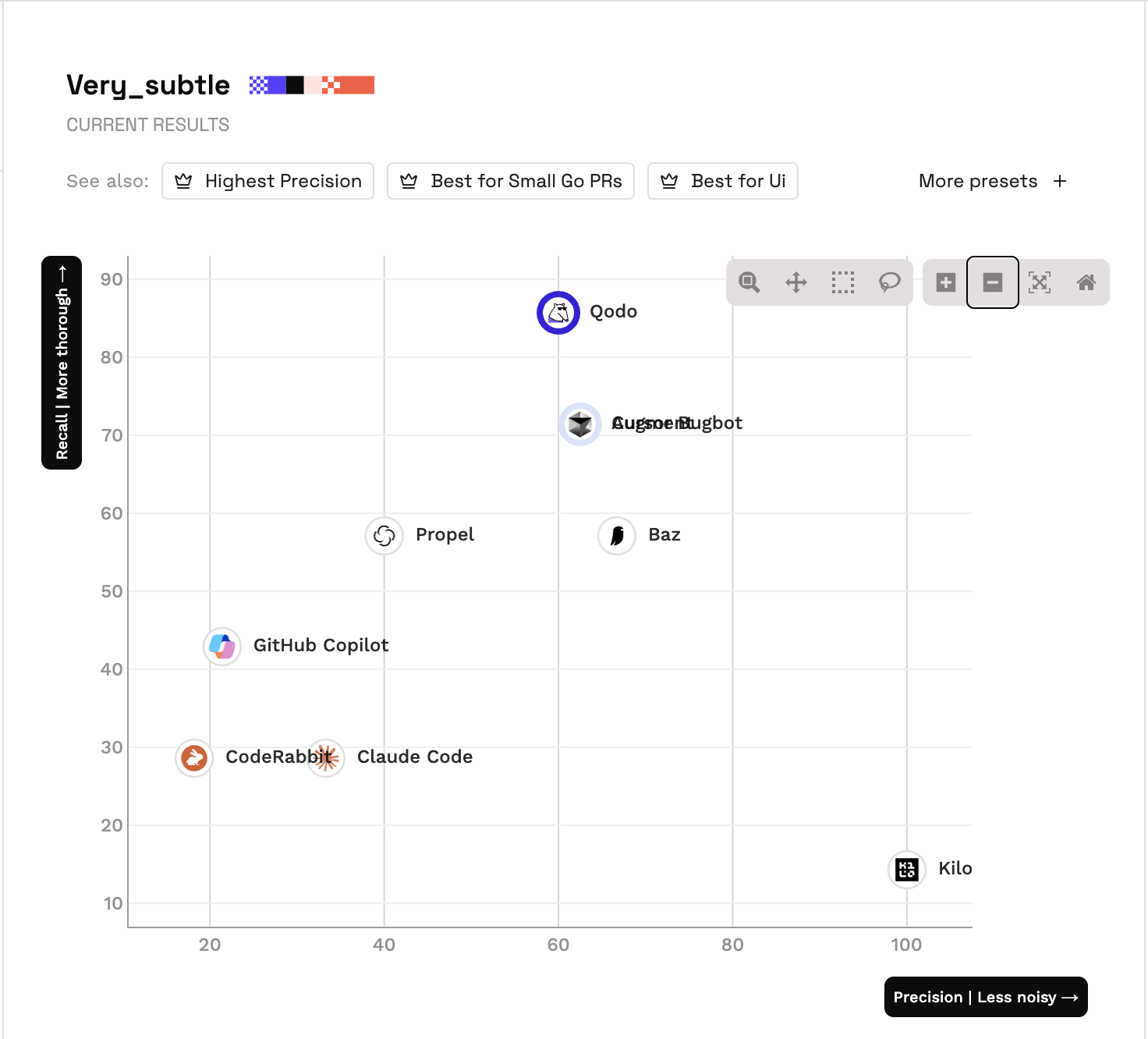Select the Propel data point marker

[384, 536]
